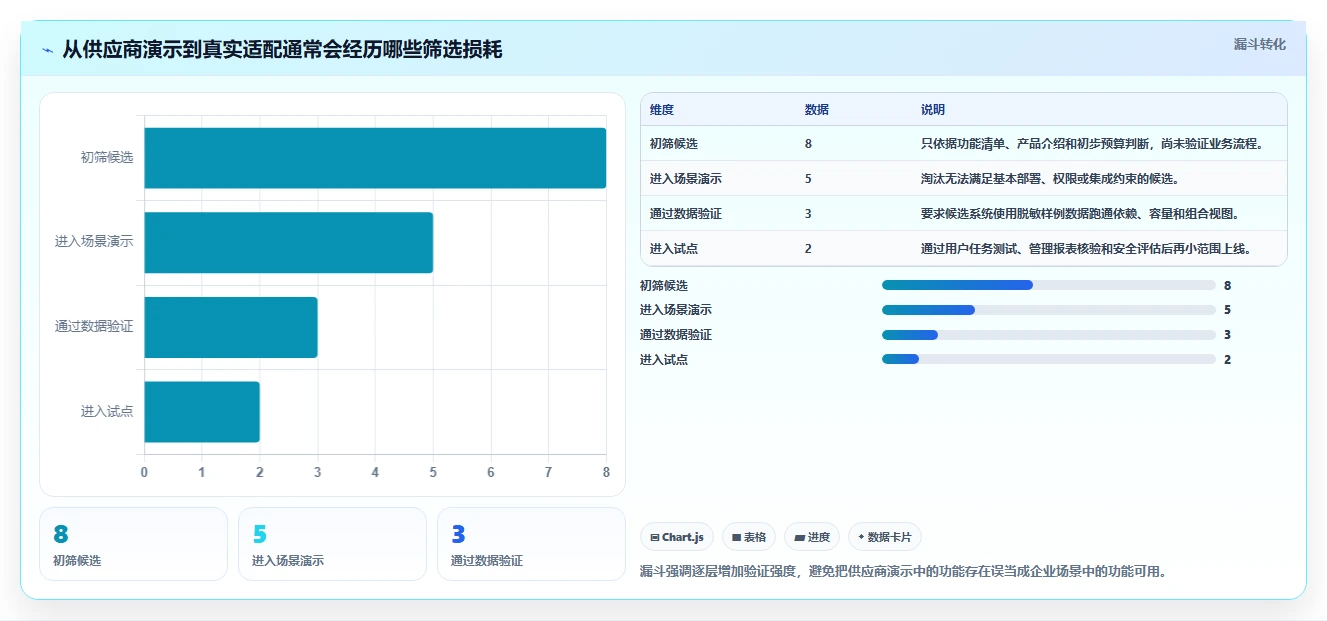Open the 初筛候选 data card showing 8
Screen dimensions: 1327x621
(x=134, y=544)
